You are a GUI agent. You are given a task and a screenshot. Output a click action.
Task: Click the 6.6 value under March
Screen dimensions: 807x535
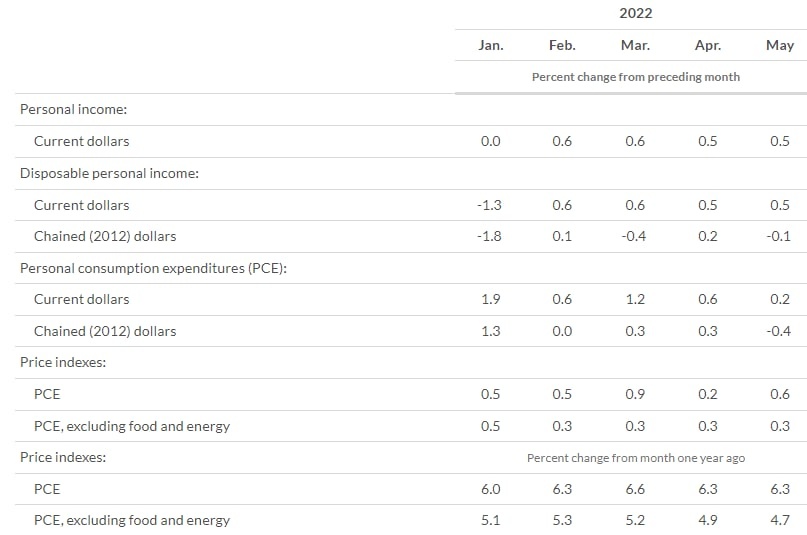(x=635, y=489)
